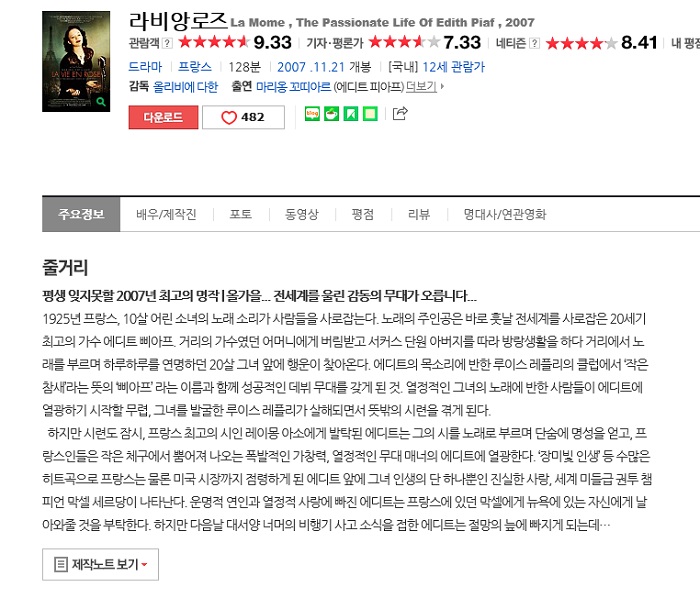Image resolution: width=700 pixels, height=598 pixels.
Task: Expand the 제작노트 보기 section
Action: point(100,565)
